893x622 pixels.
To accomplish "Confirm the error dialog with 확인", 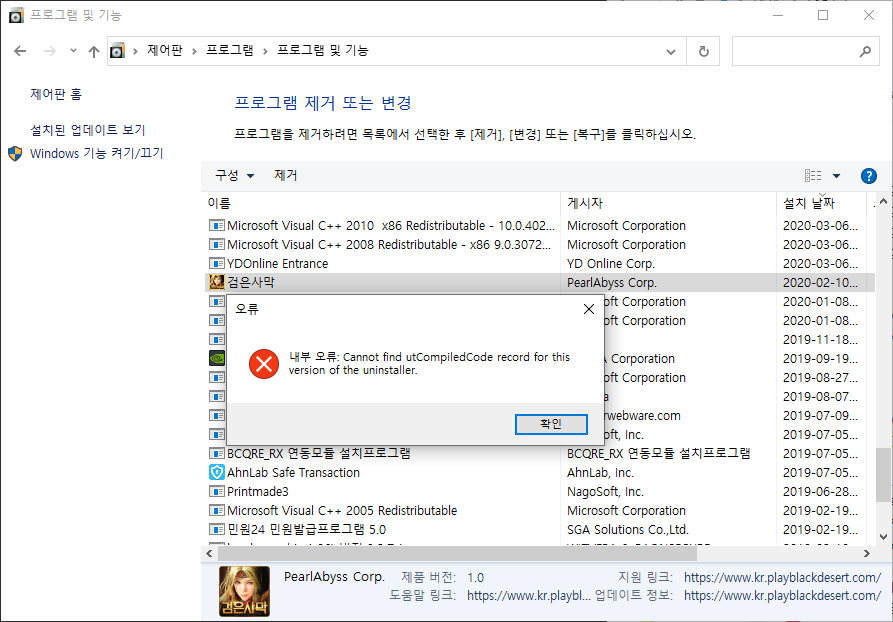I will coord(551,424).
